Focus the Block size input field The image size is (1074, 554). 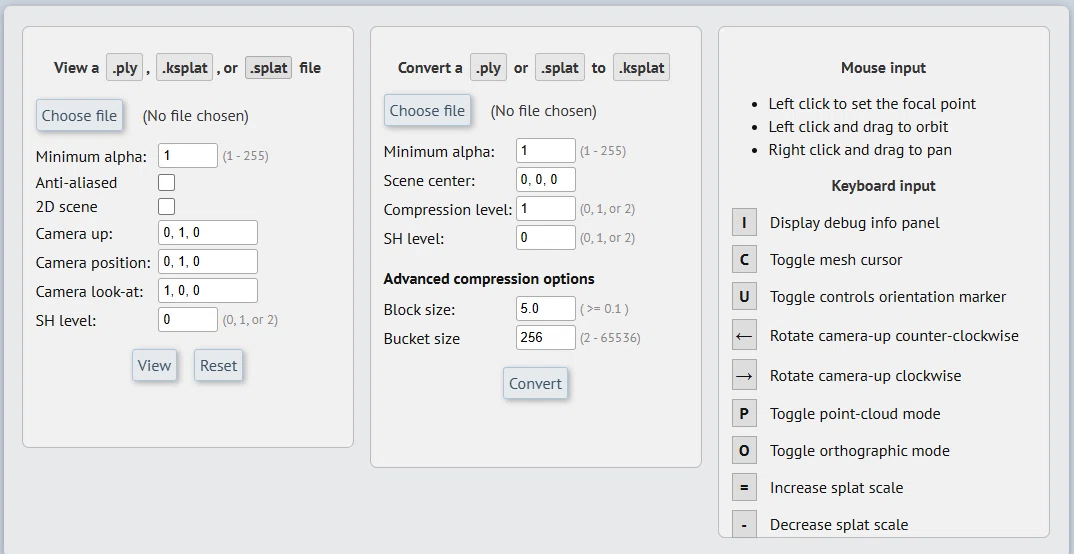(x=545, y=309)
